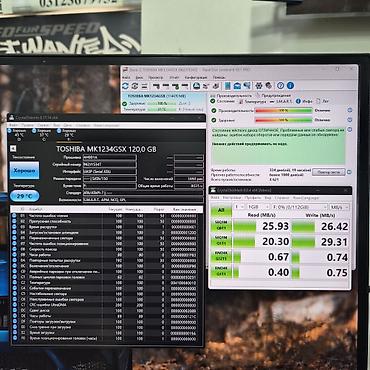Click help icon next to Повтор теста button
This screenshot has height=370, width=370.
click(349, 172)
